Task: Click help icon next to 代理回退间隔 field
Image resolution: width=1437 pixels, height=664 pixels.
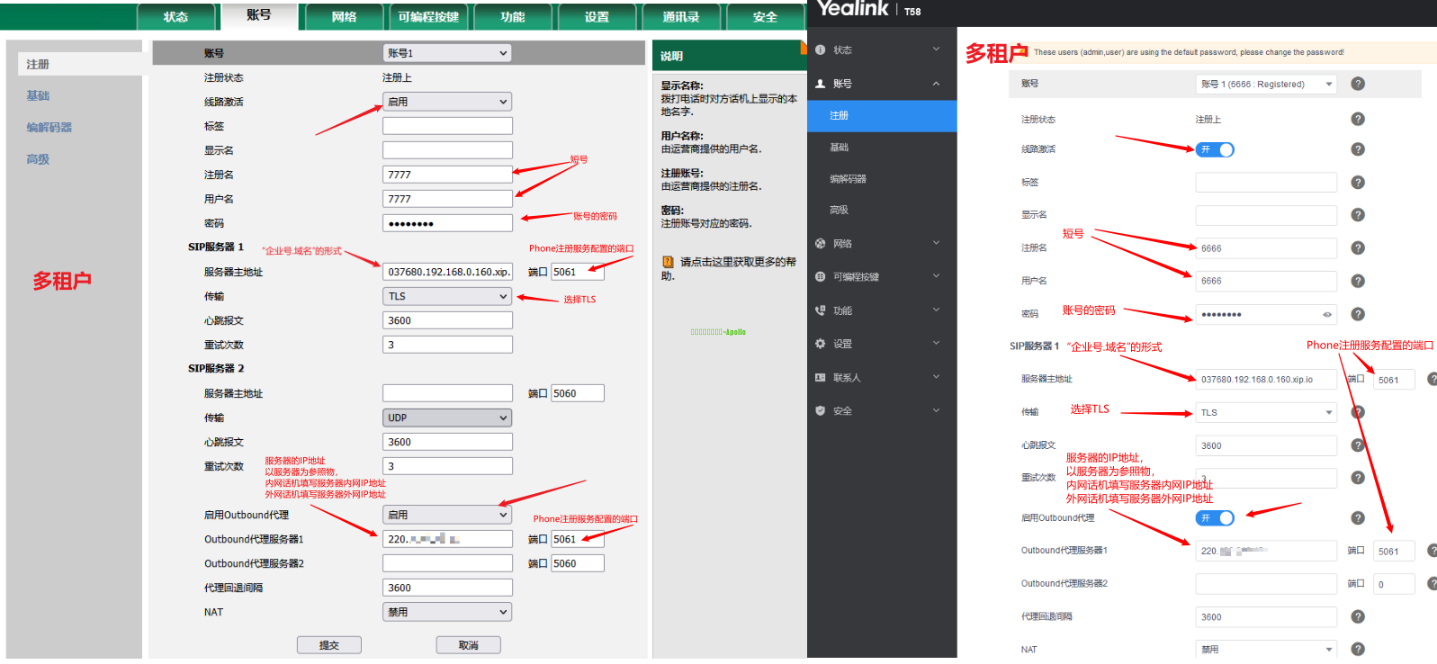Action: pos(1357,617)
